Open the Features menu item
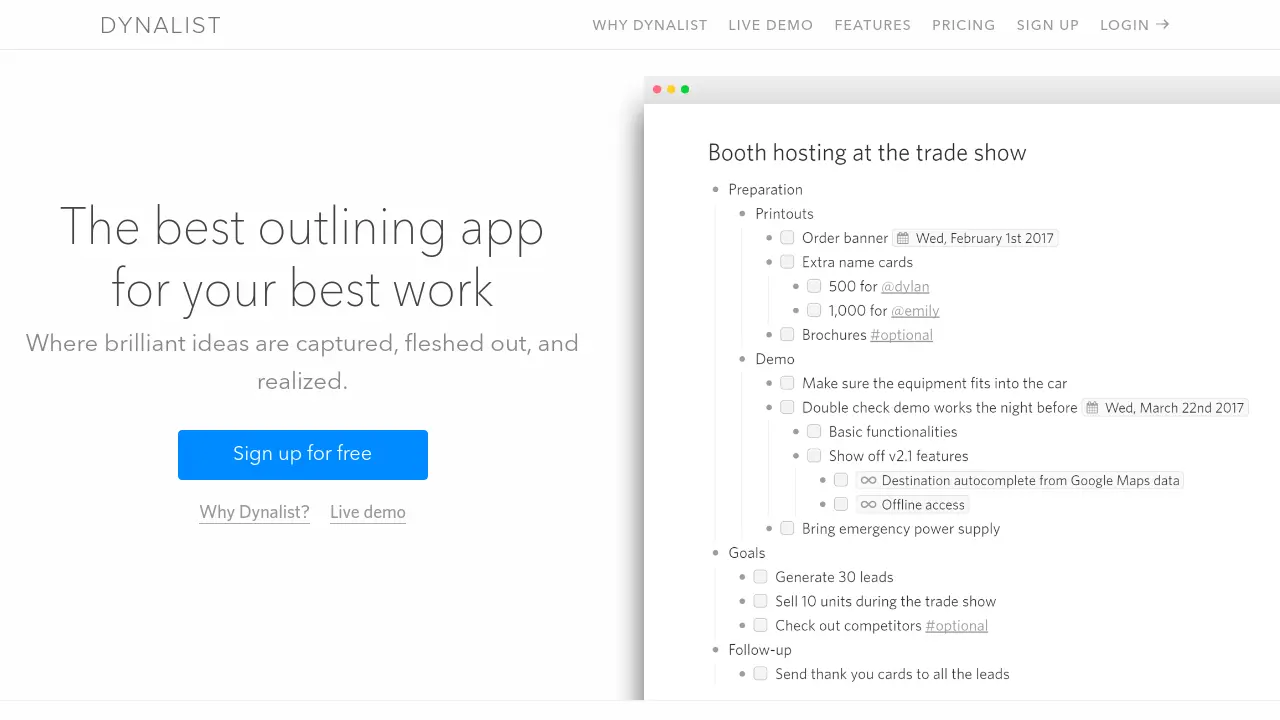1280x720 pixels. pos(872,25)
